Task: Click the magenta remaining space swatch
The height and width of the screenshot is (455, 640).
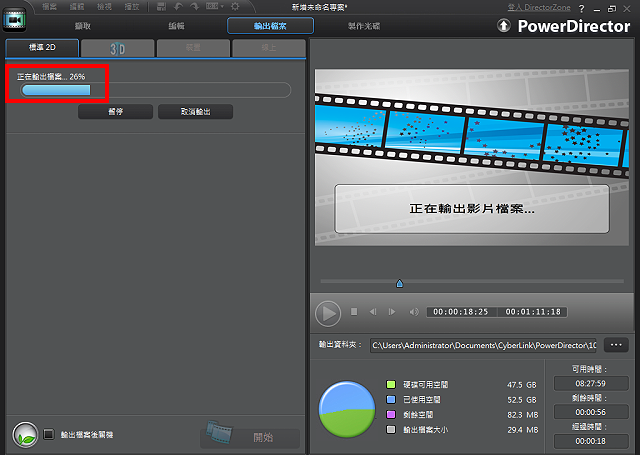Action: (391, 415)
